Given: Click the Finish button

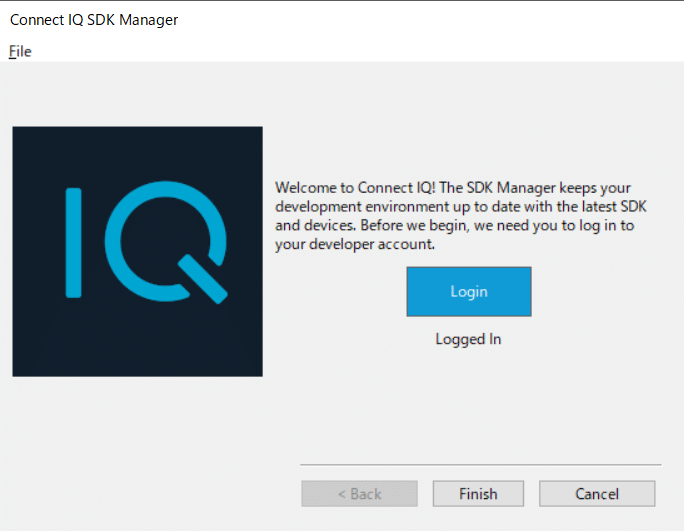Looking at the screenshot, I should coord(478,494).
